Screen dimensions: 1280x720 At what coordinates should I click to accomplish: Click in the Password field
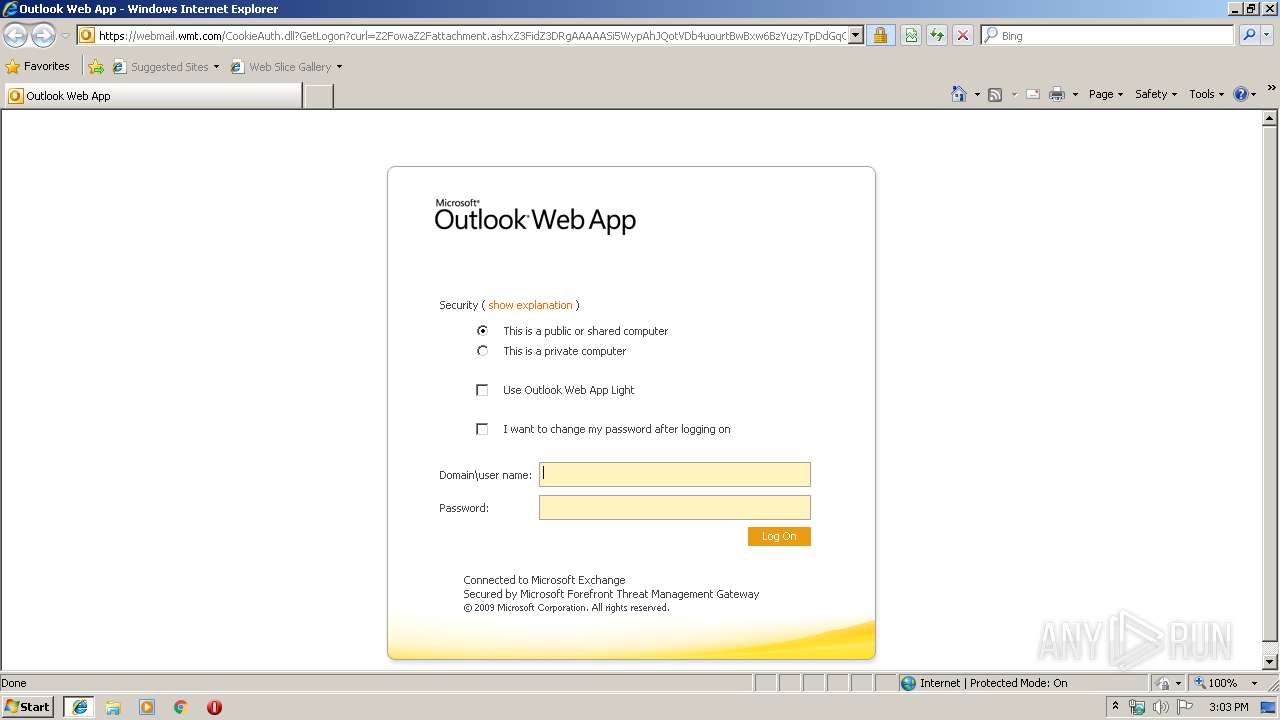click(675, 507)
